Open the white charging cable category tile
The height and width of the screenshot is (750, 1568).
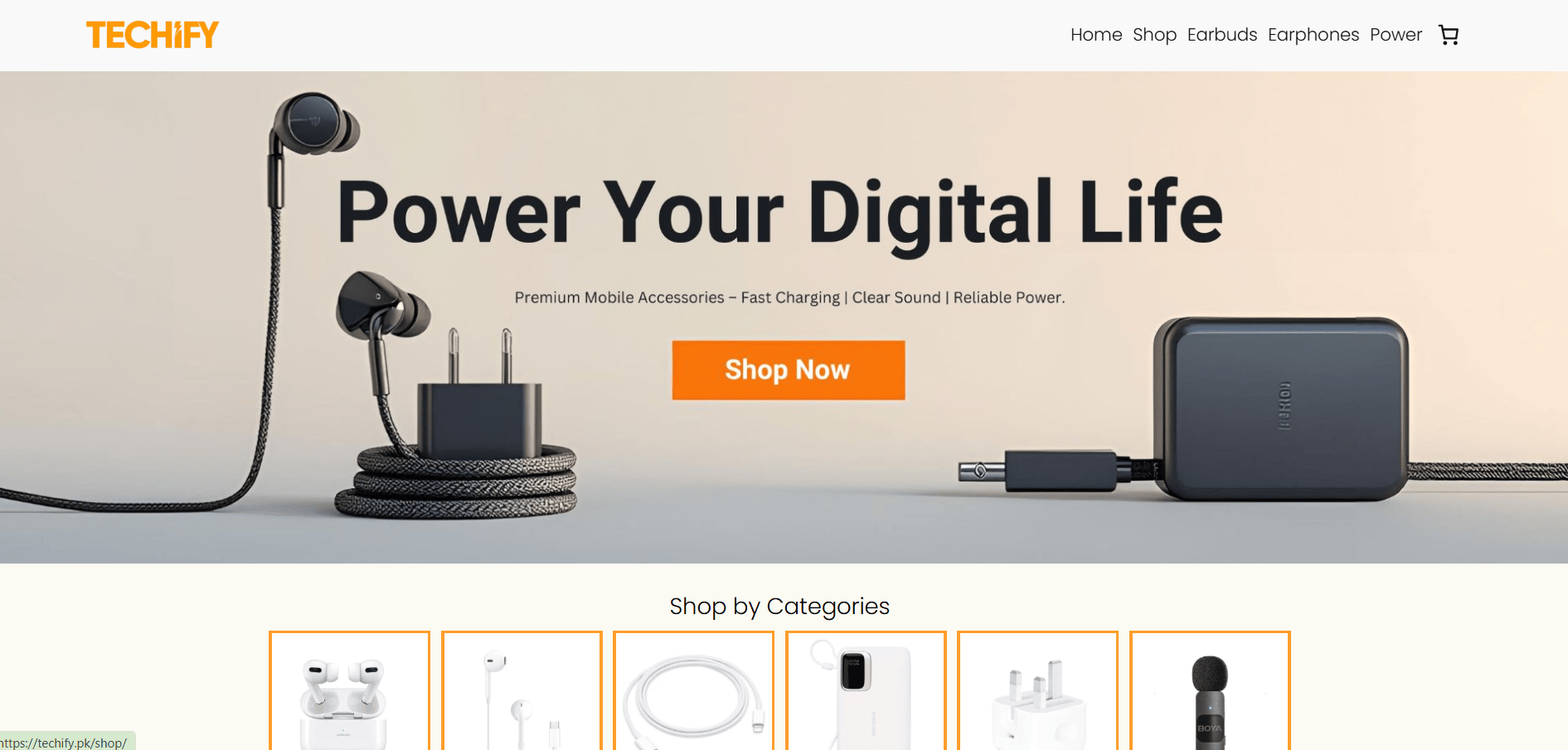(693, 691)
